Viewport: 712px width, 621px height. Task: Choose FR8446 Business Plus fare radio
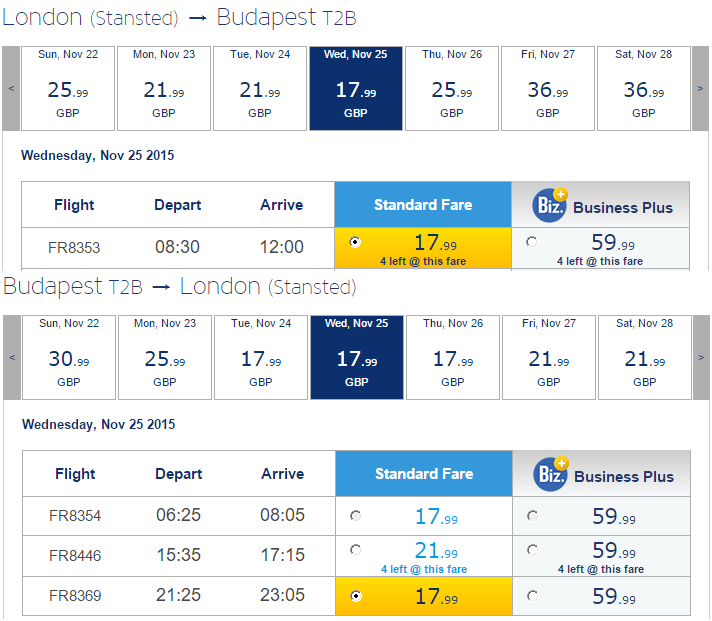532,550
